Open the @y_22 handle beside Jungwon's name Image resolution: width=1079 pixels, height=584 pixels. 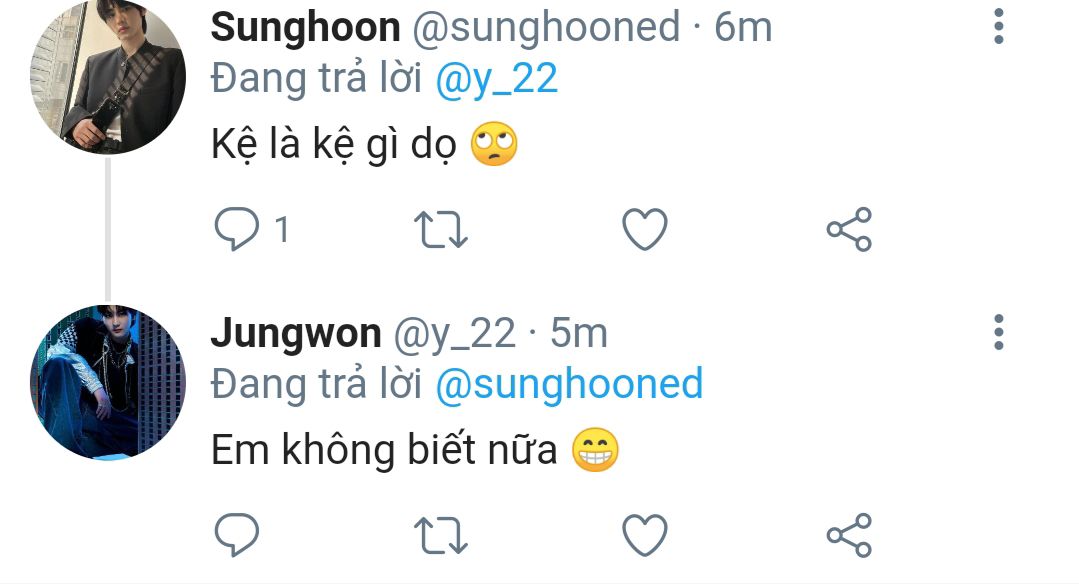point(454,334)
